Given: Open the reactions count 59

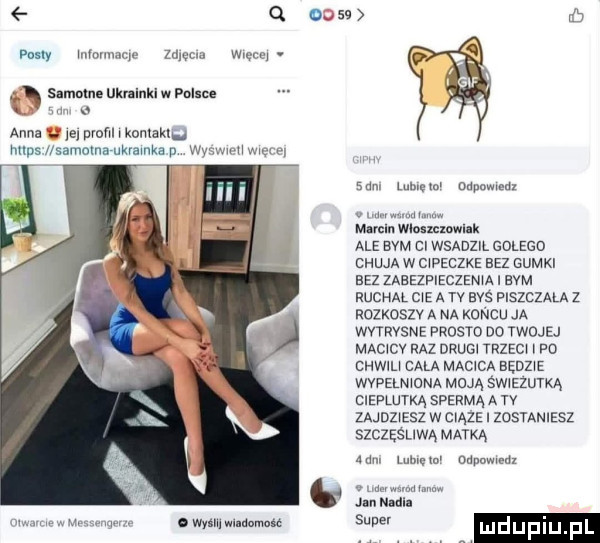Looking at the screenshot, I should click(344, 15).
